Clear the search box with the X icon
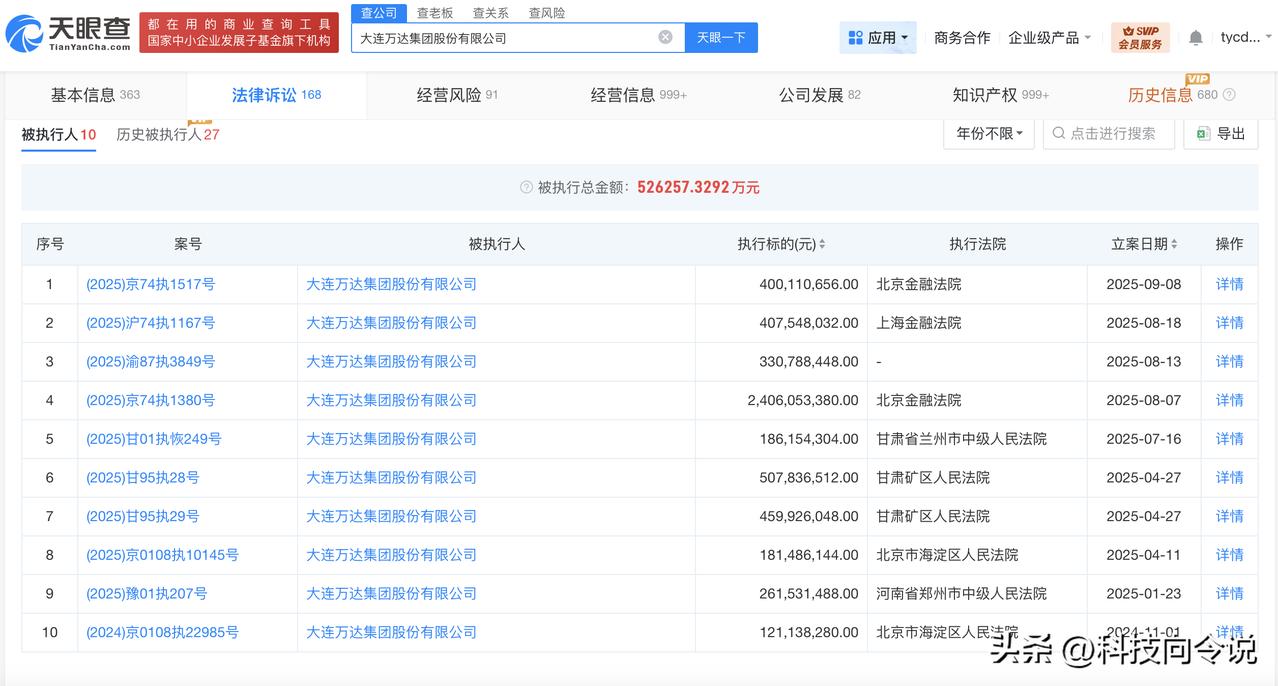1278x686 pixels. pyautogui.click(x=665, y=37)
